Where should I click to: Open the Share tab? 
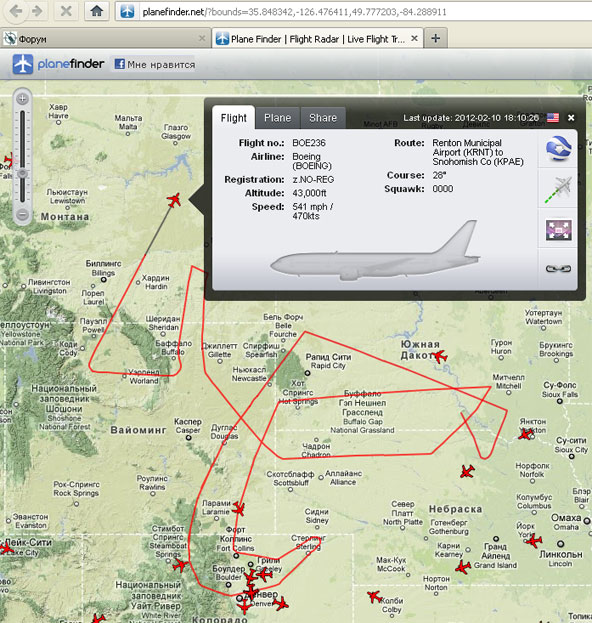(323, 118)
